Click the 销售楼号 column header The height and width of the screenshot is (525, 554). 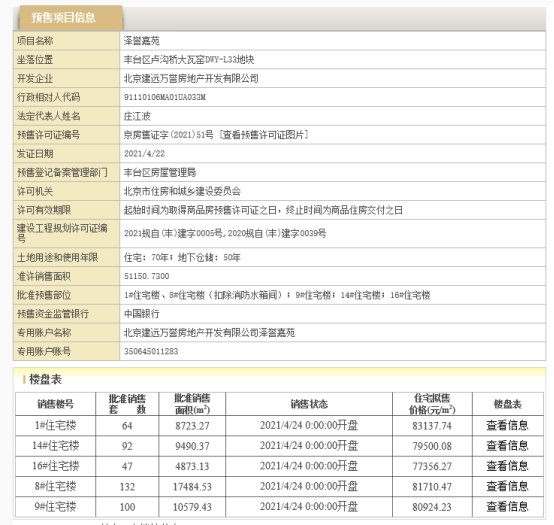pos(55,404)
